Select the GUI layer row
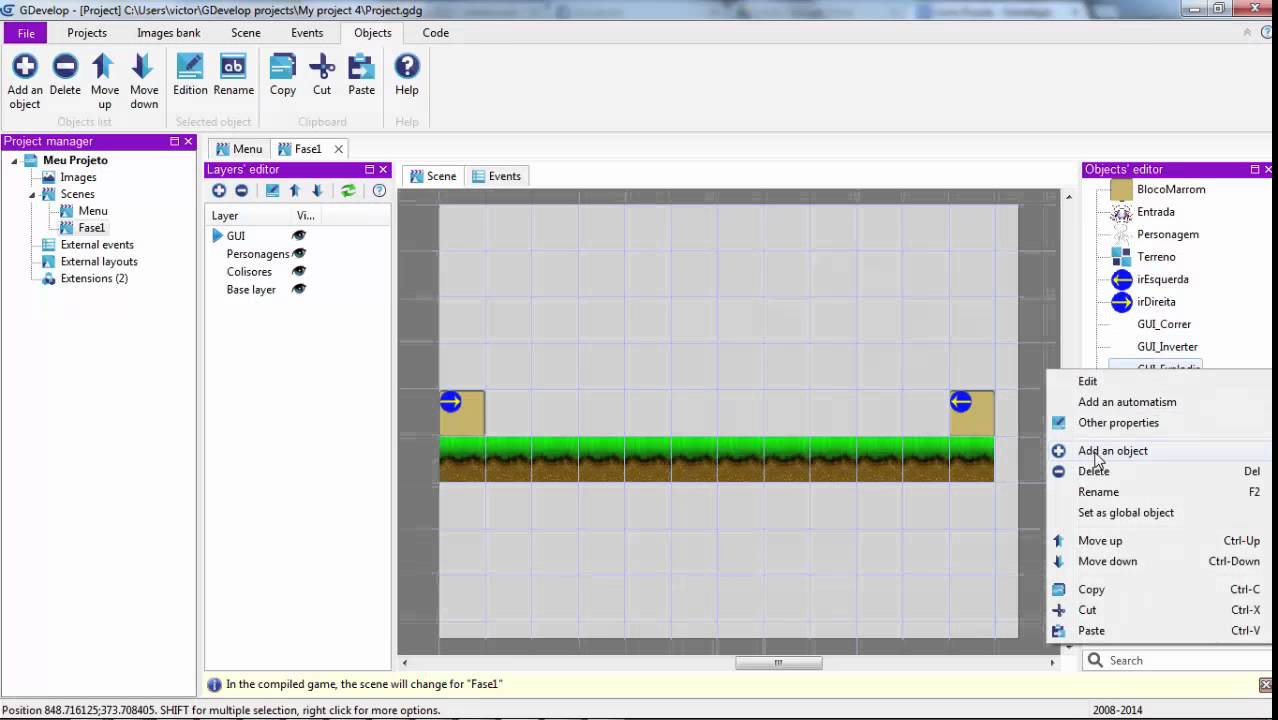Image resolution: width=1278 pixels, height=720 pixels. tap(298, 236)
